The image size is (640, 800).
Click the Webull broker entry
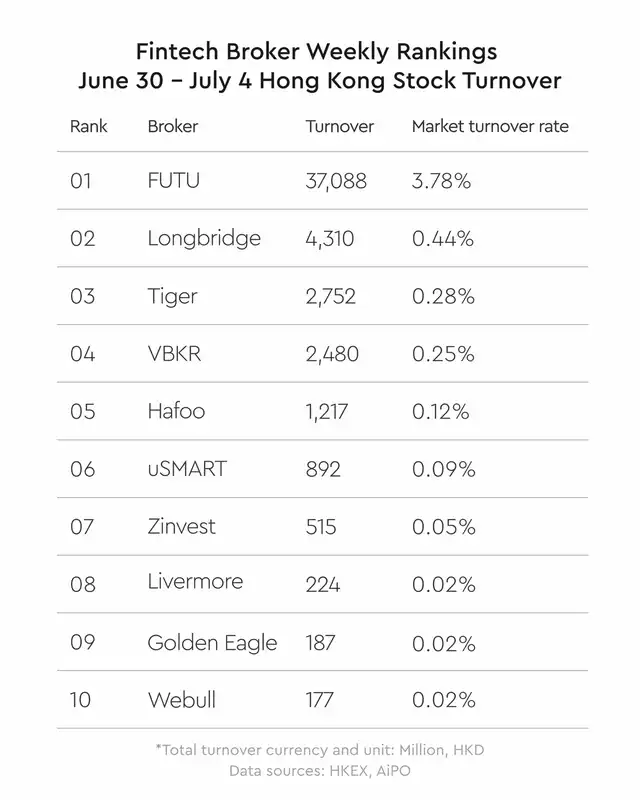point(182,699)
